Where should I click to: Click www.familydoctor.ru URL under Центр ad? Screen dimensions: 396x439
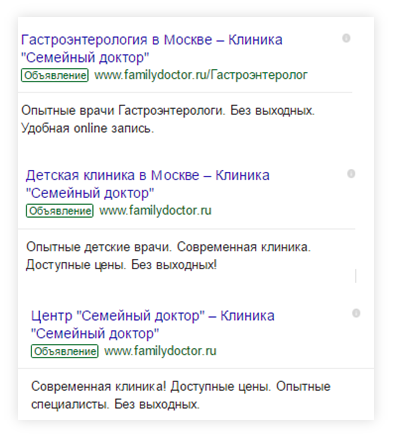click(x=160, y=351)
